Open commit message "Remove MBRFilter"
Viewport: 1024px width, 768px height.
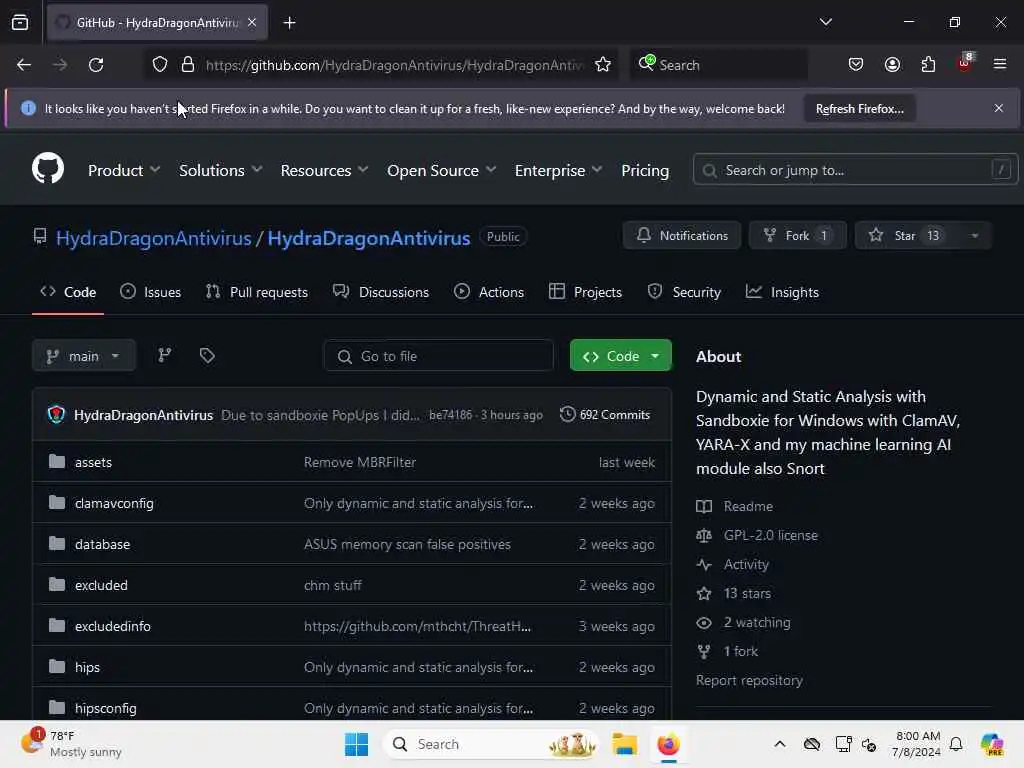pyautogui.click(x=360, y=462)
